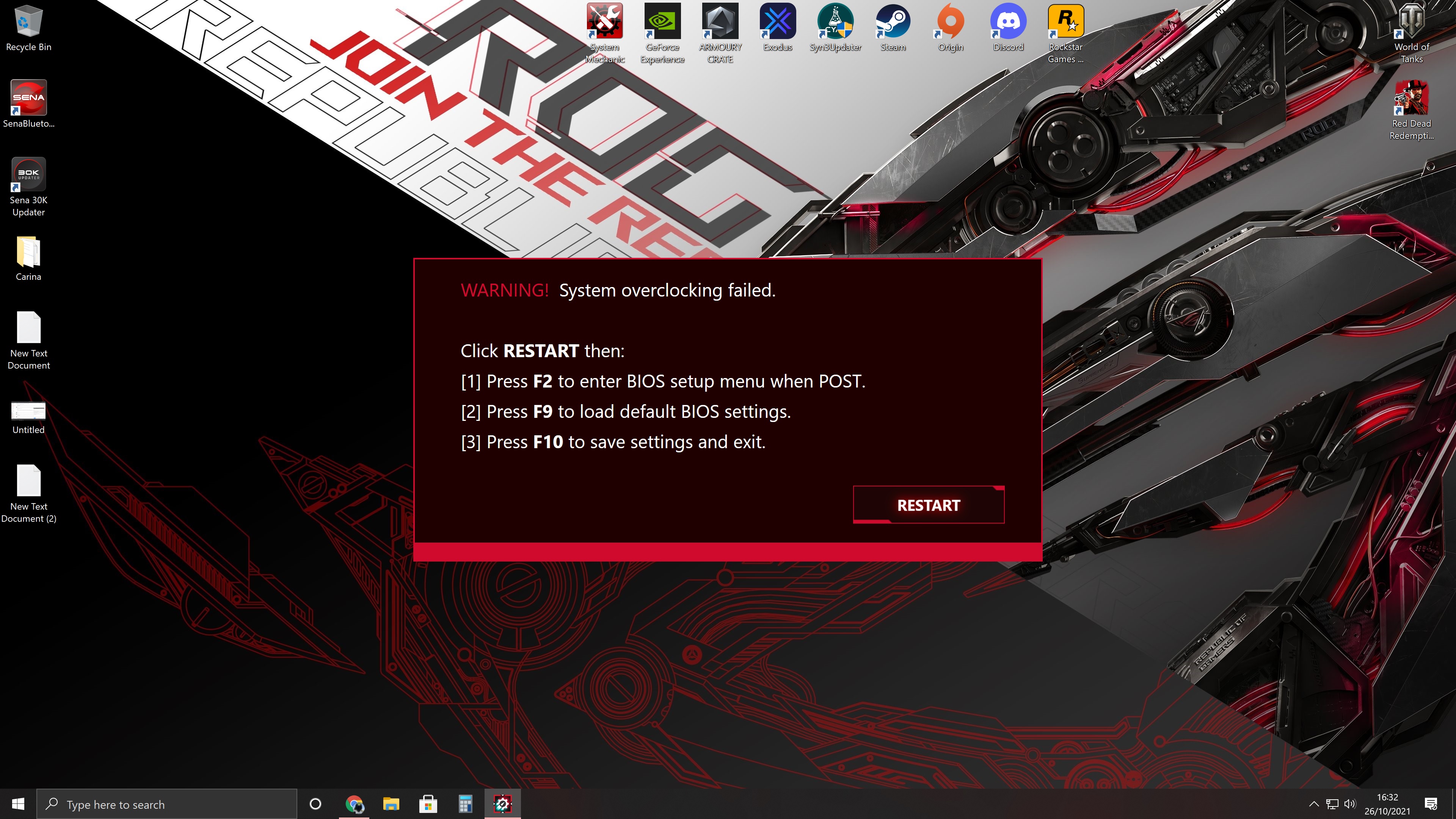Open File Explorer from the taskbar
1456x819 pixels.
391,804
